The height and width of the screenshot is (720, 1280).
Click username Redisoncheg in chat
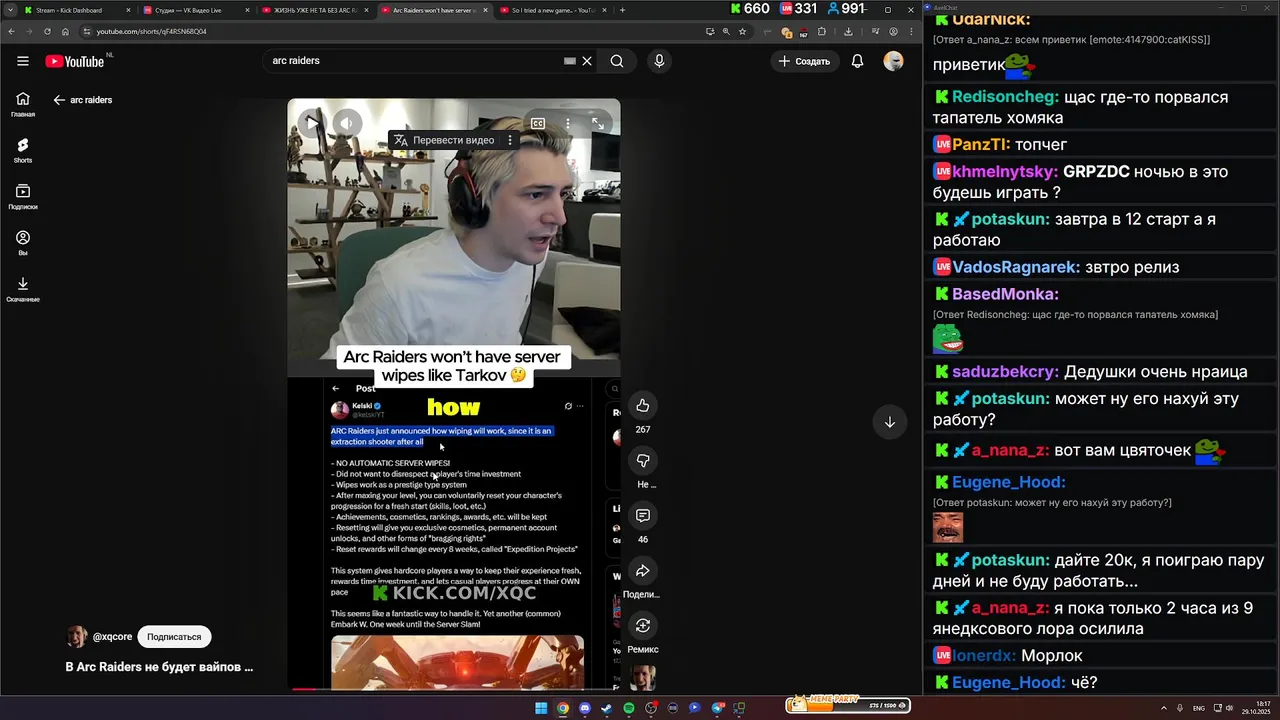[x=1005, y=97]
